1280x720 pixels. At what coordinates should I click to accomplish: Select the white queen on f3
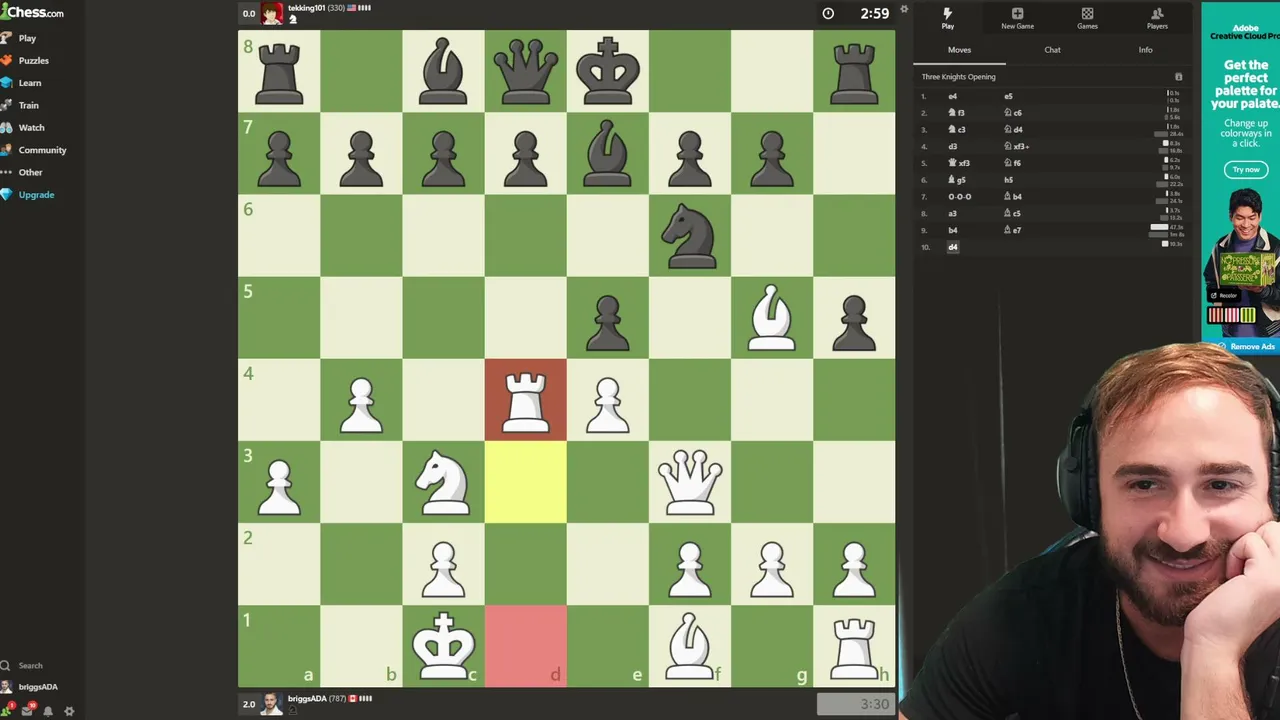(689, 483)
